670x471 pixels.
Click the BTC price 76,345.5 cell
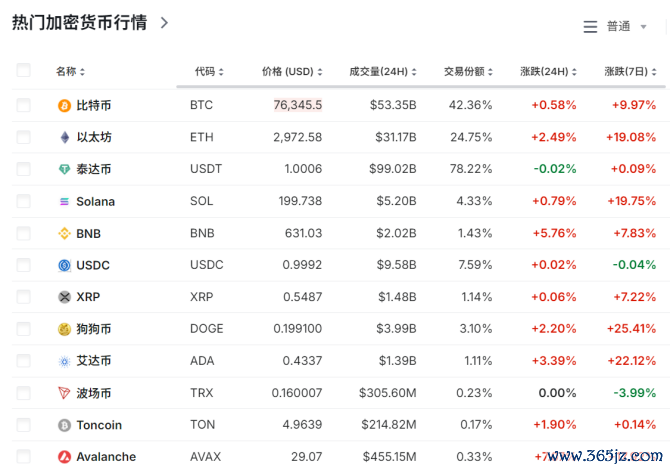click(298, 105)
